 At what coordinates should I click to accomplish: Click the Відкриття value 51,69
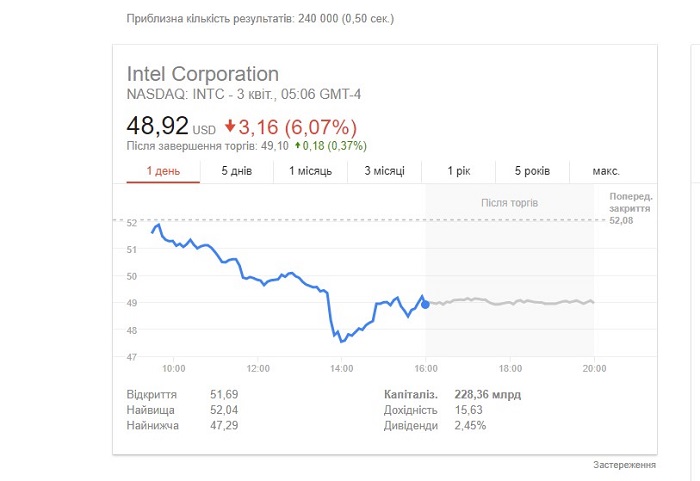(x=224, y=395)
